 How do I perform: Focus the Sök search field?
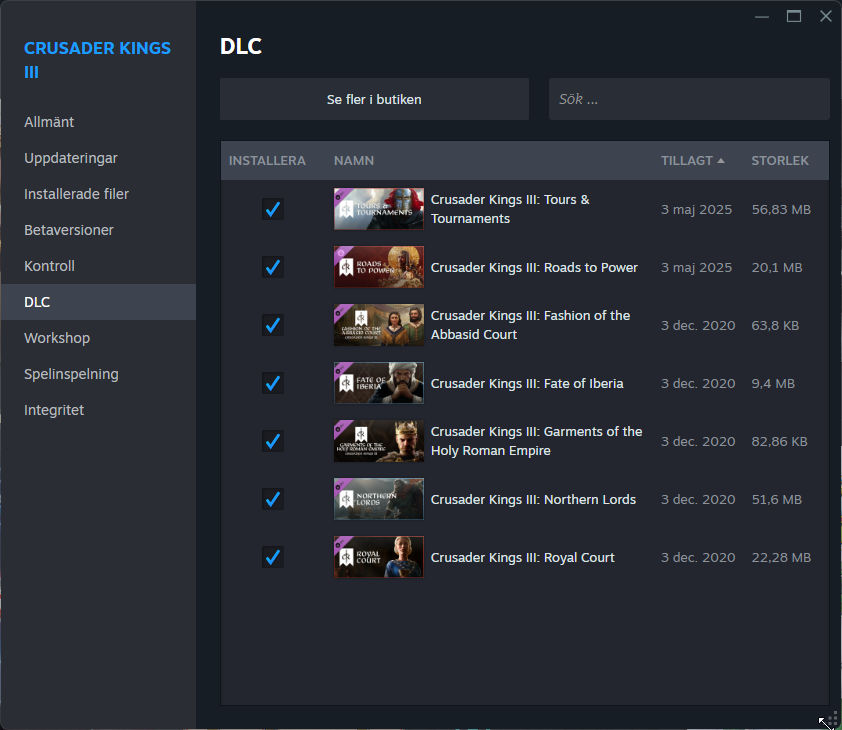[689, 99]
